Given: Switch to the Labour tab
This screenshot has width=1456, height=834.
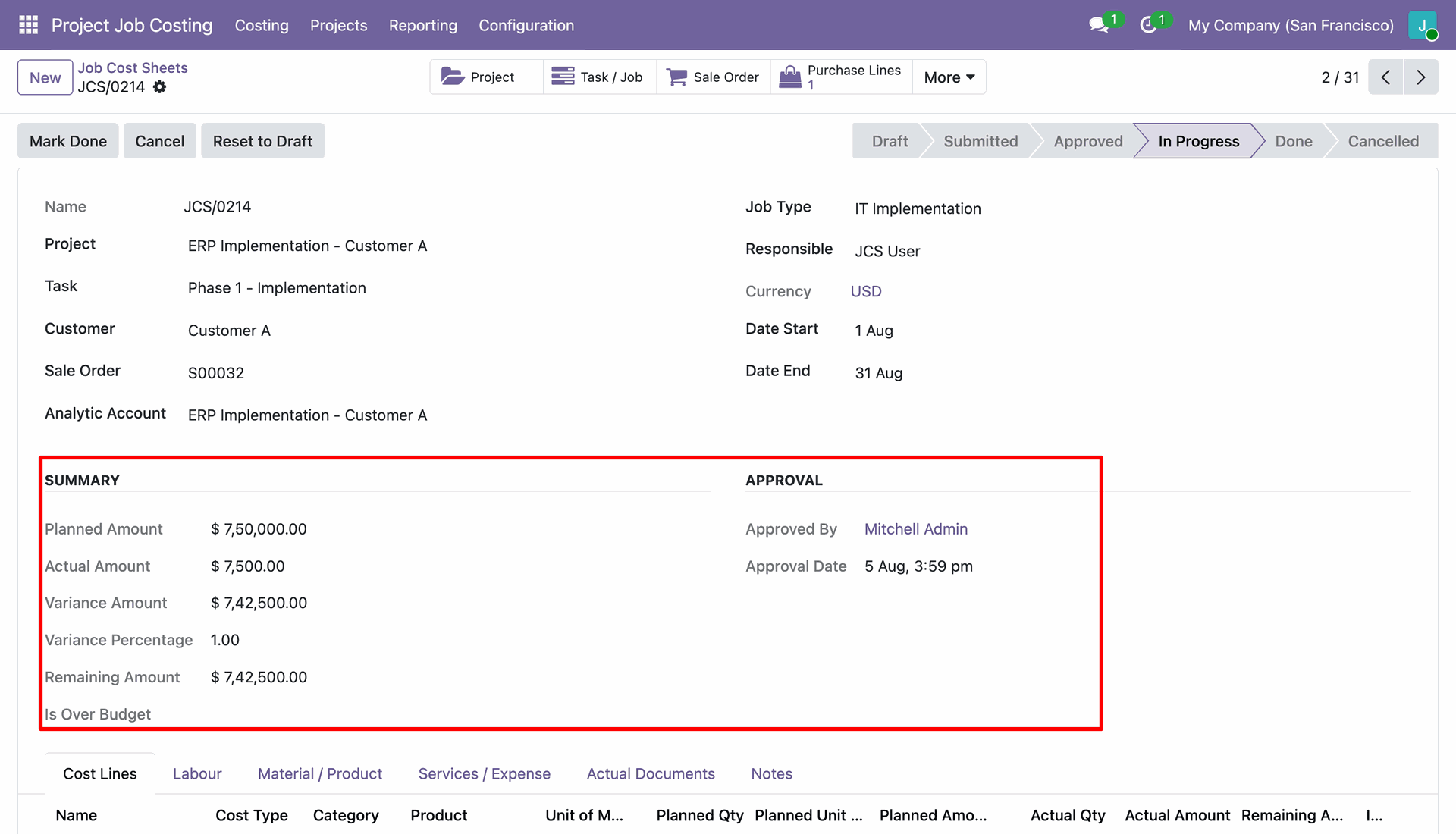Looking at the screenshot, I should coord(197,773).
